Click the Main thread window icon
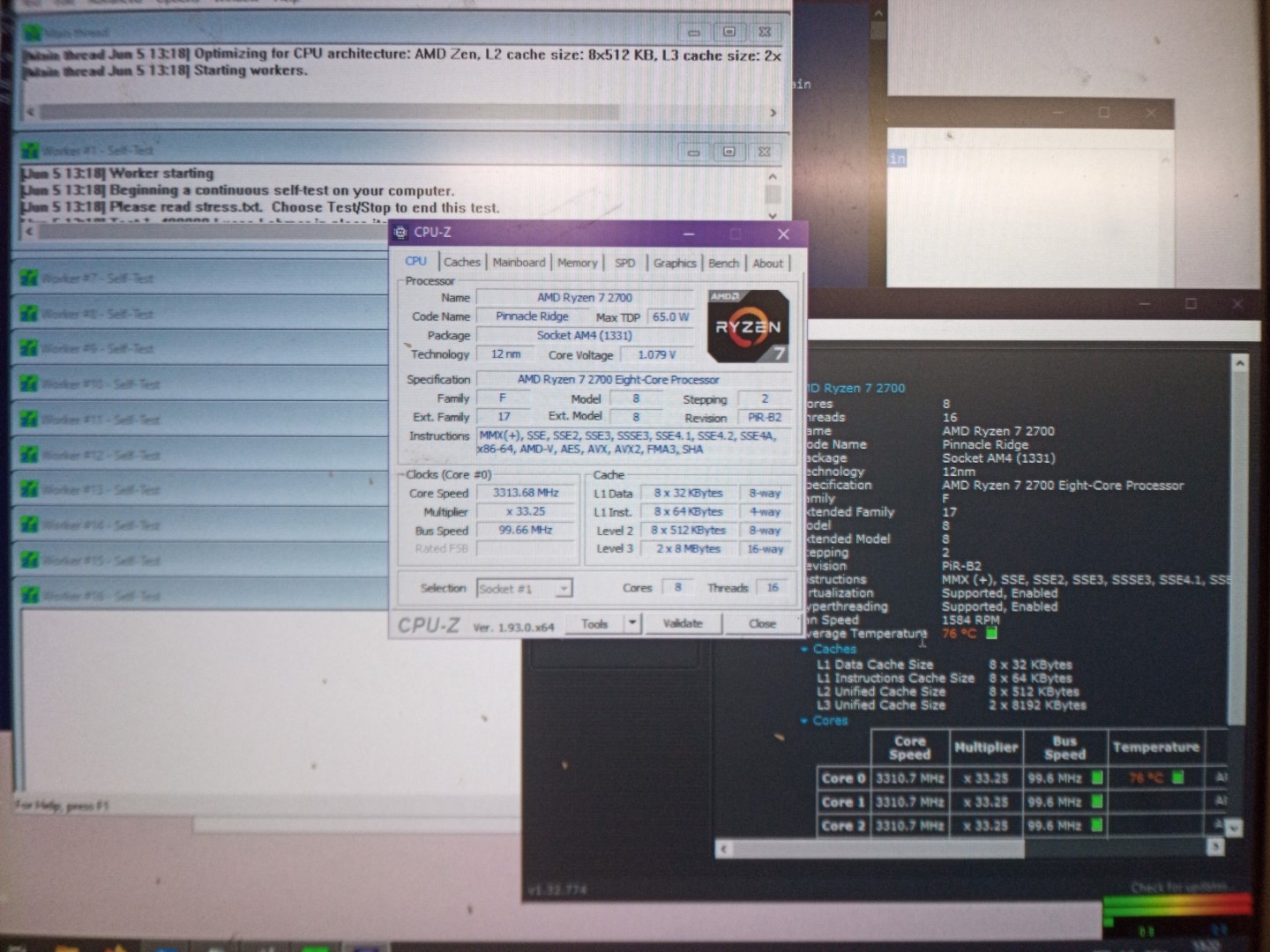Viewport: 1270px width, 952px height. point(34,33)
